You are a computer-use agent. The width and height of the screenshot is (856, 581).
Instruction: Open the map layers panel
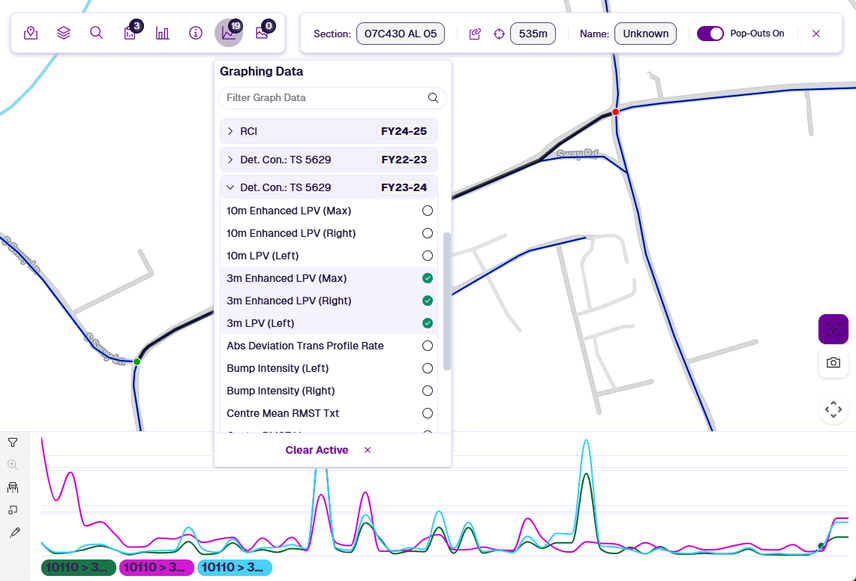(64, 33)
